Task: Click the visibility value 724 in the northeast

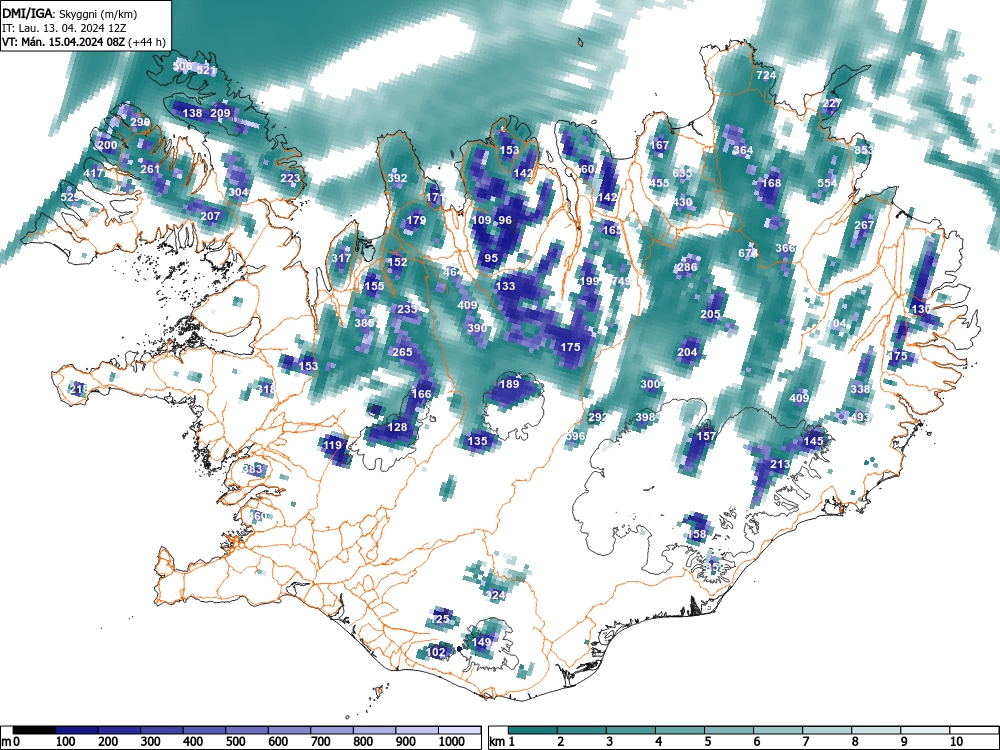Action: [x=766, y=75]
